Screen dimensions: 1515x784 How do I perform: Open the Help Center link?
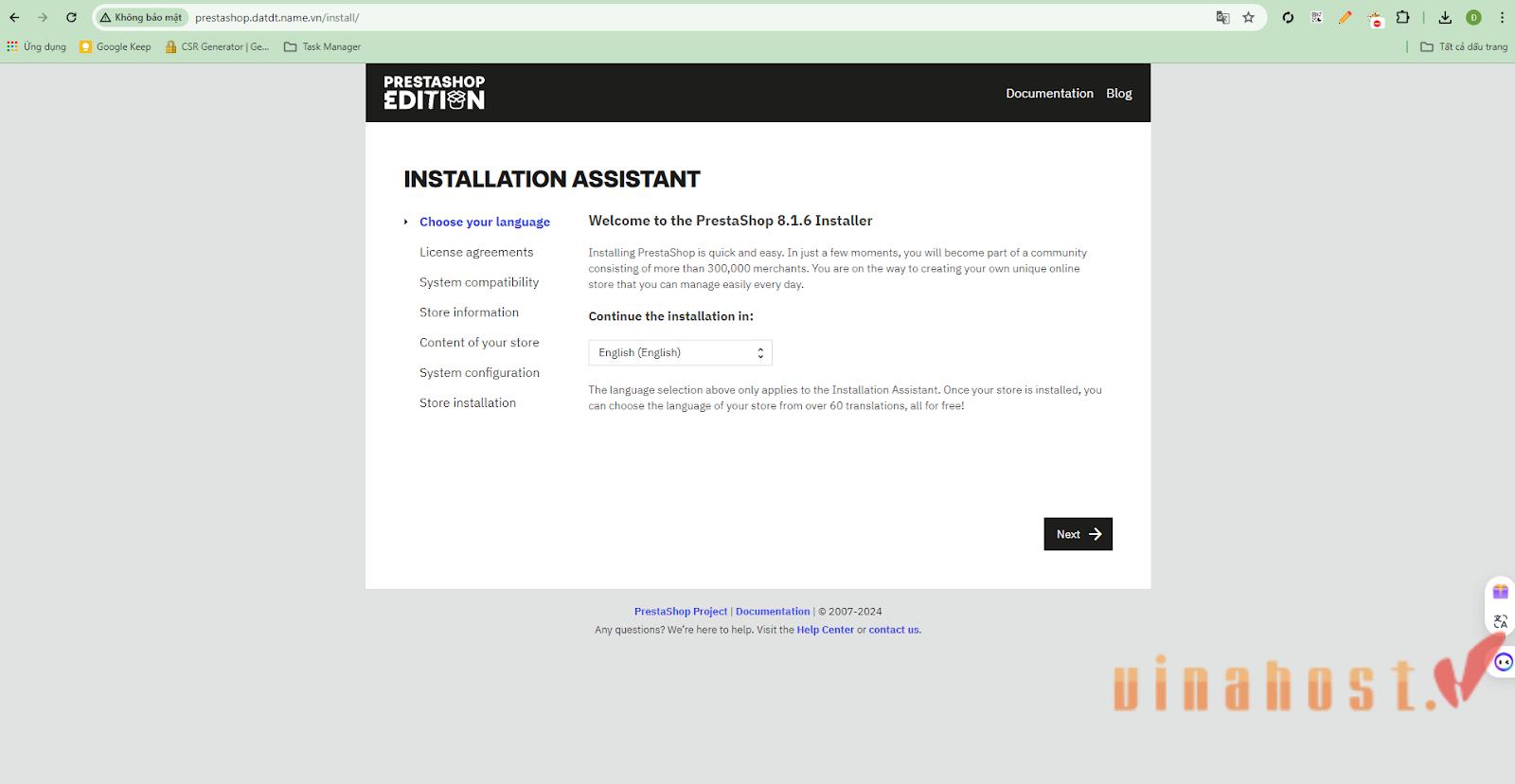(x=826, y=630)
